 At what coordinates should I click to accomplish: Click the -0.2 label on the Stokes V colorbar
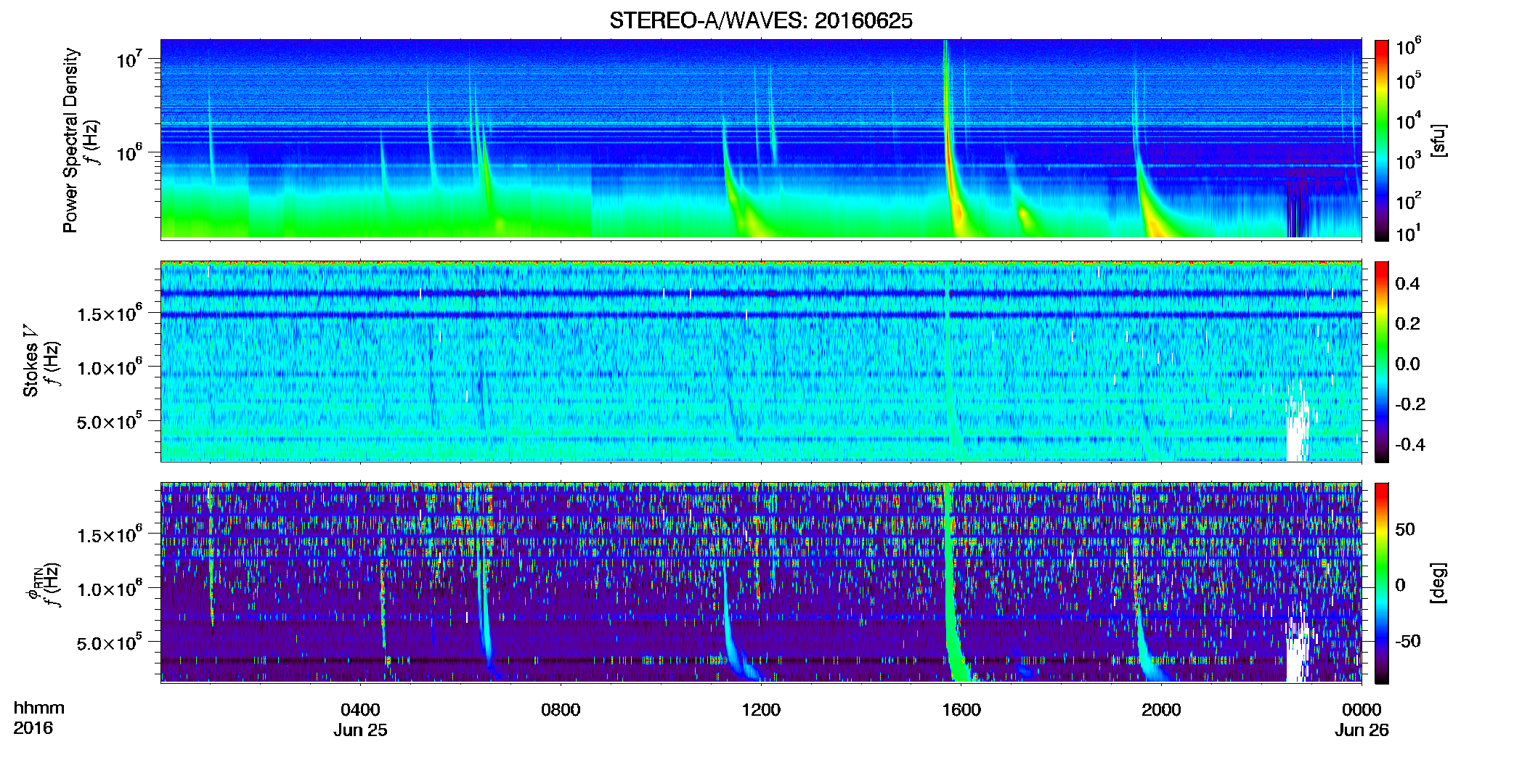coord(1409,404)
